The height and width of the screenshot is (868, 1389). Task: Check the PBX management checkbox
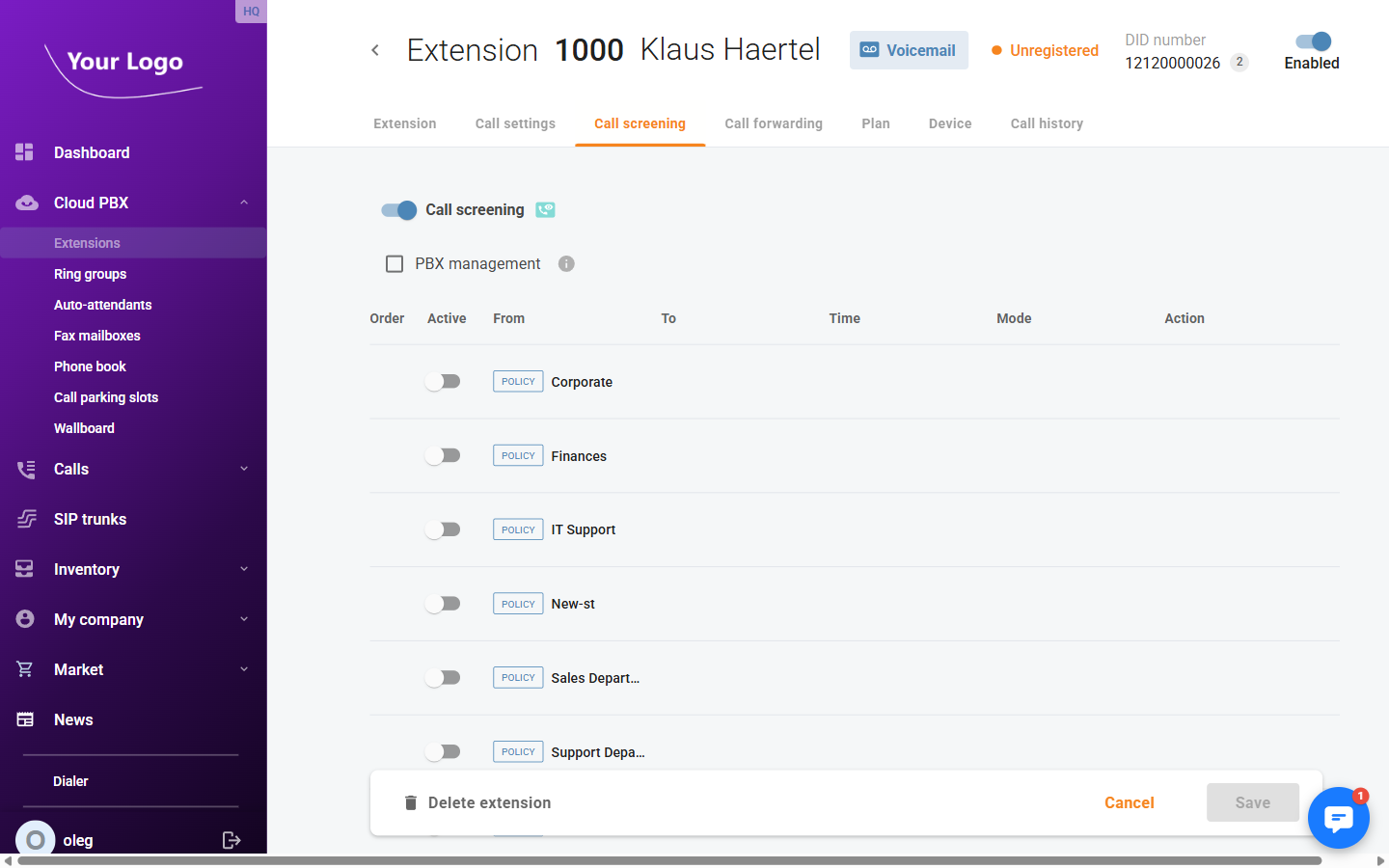click(395, 264)
